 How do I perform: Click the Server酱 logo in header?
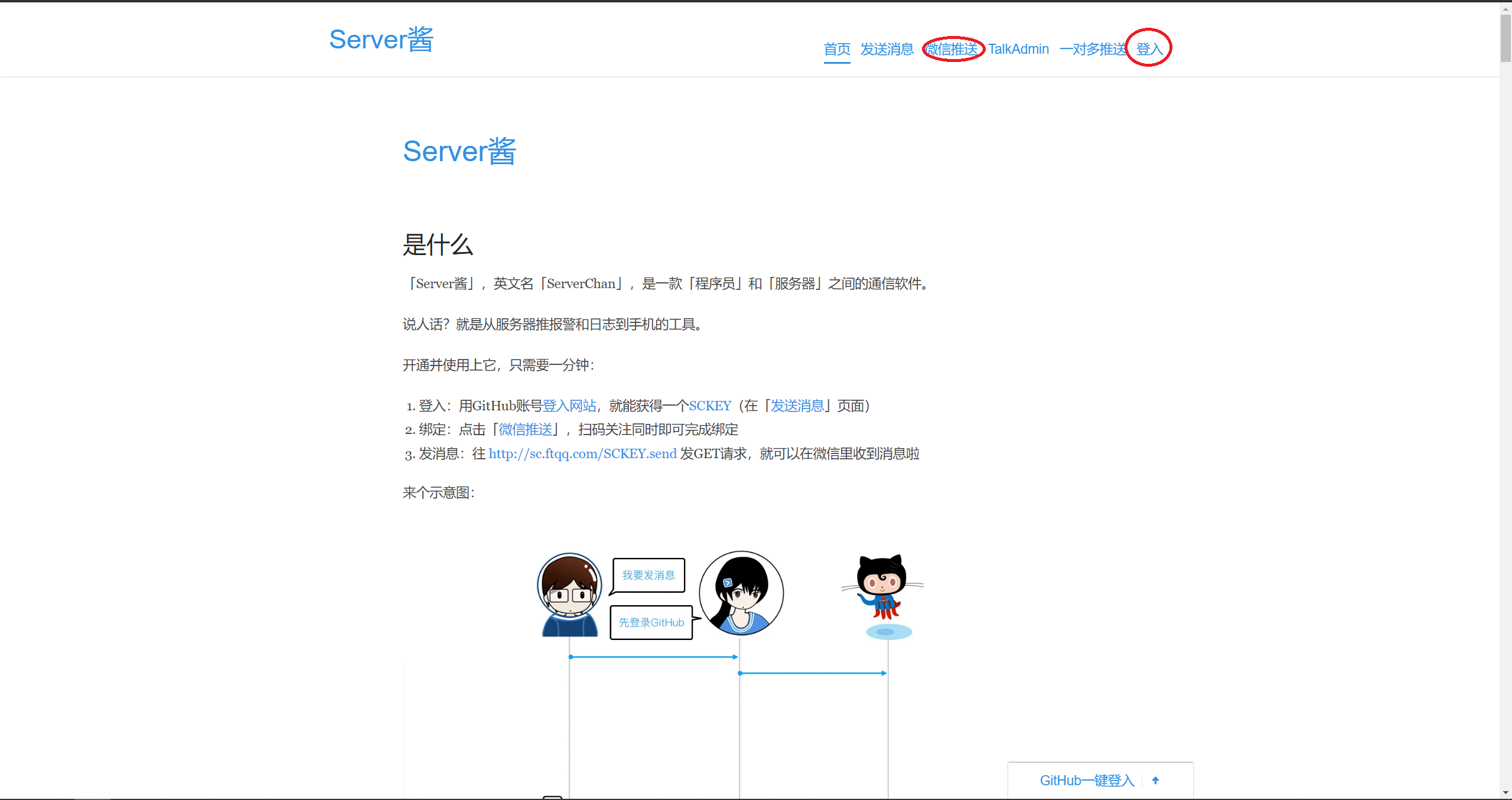(x=382, y=40)
